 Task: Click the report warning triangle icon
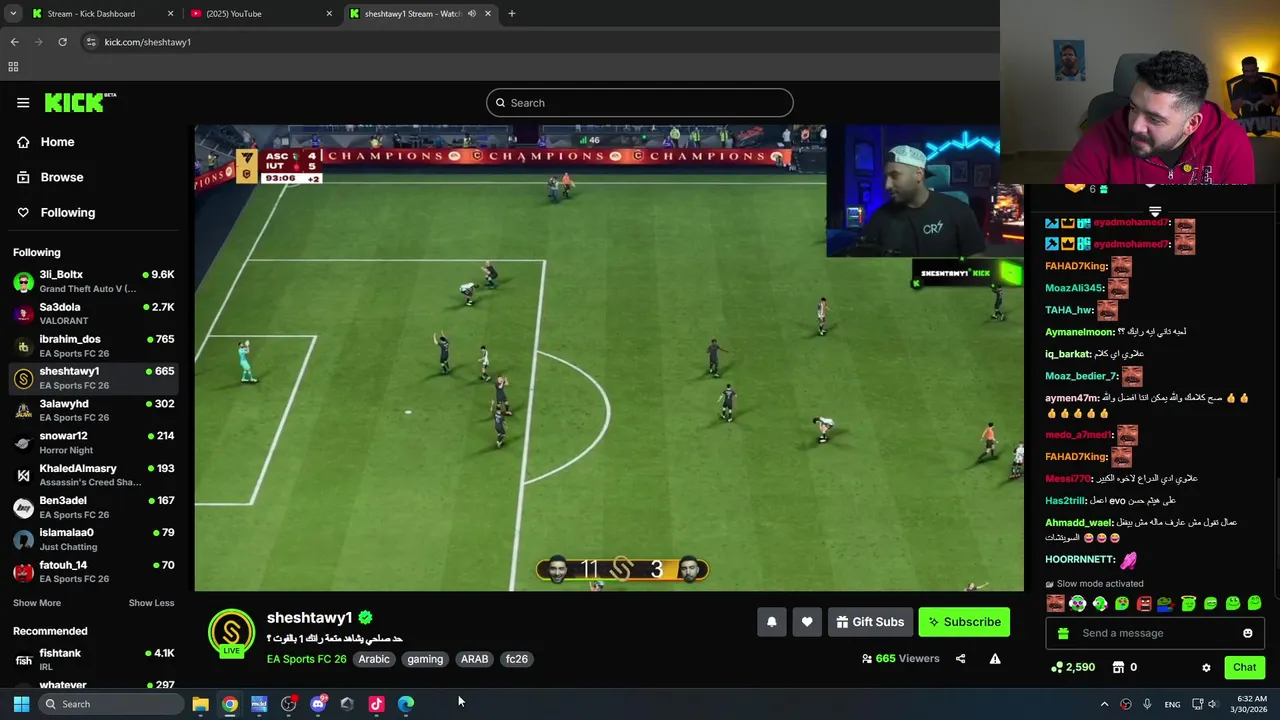tap(995, 659)
